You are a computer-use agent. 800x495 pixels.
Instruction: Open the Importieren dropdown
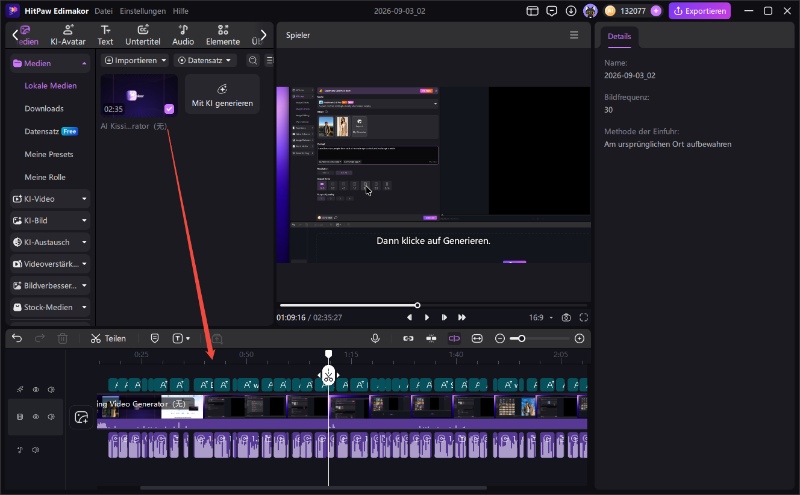[135, 60]
